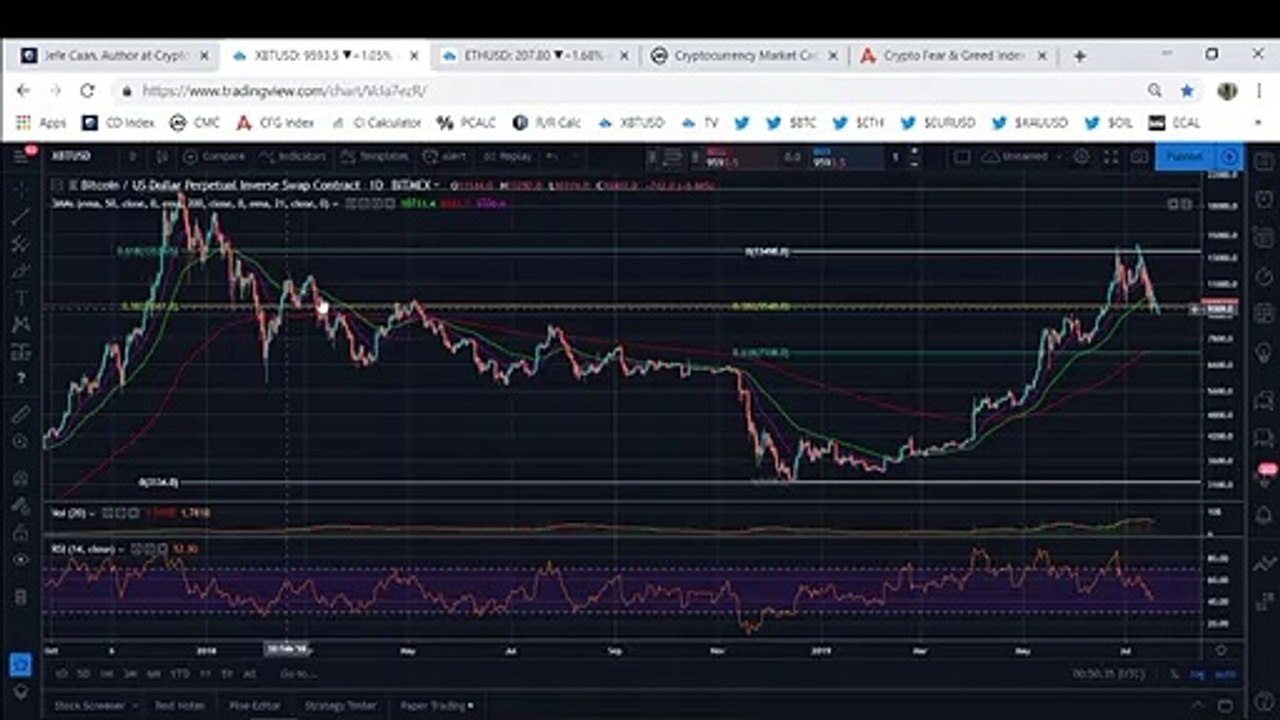This screenshot has height=720, width=1280.
Task: Open the Stock Screener tab
Action: (90, 705)
